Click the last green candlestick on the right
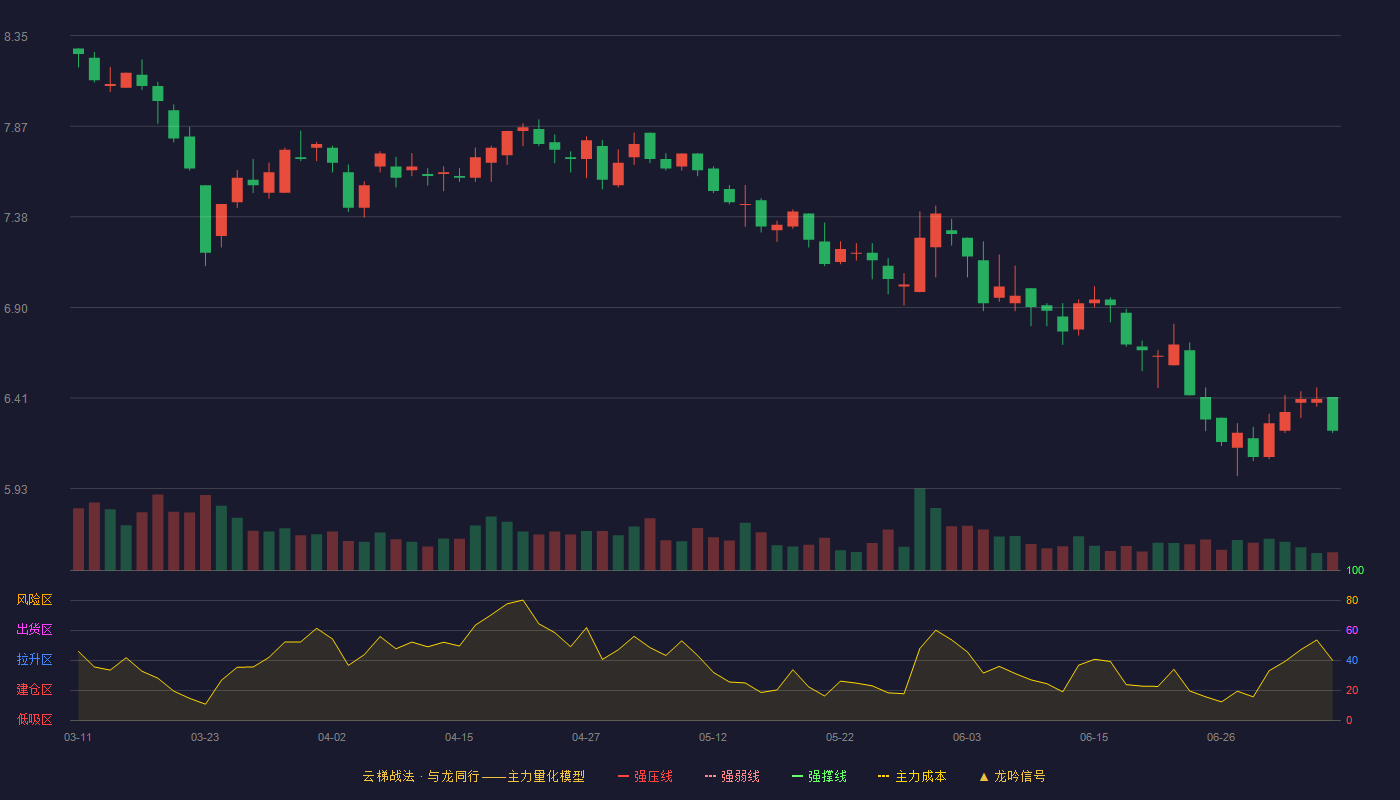This screenshot has width=1400, height=800. tap(1332, 414)
